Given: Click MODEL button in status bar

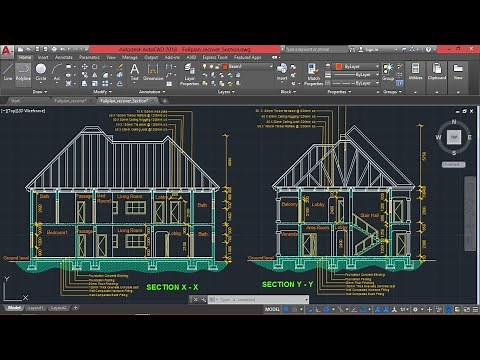Looking at the screenshot, I should click(272, 309).
